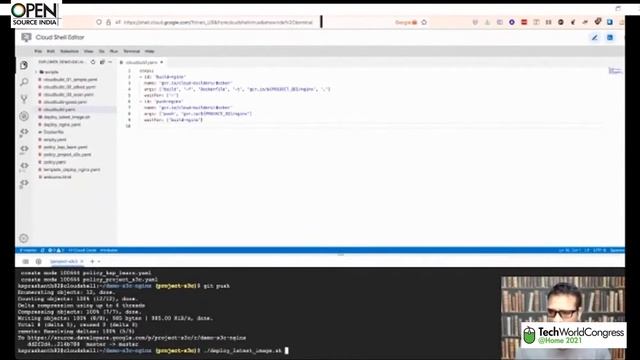This screenshot has height=360, width=640.
Task: Click the purple circle browser extension icon
Action: tap(512, 22)
